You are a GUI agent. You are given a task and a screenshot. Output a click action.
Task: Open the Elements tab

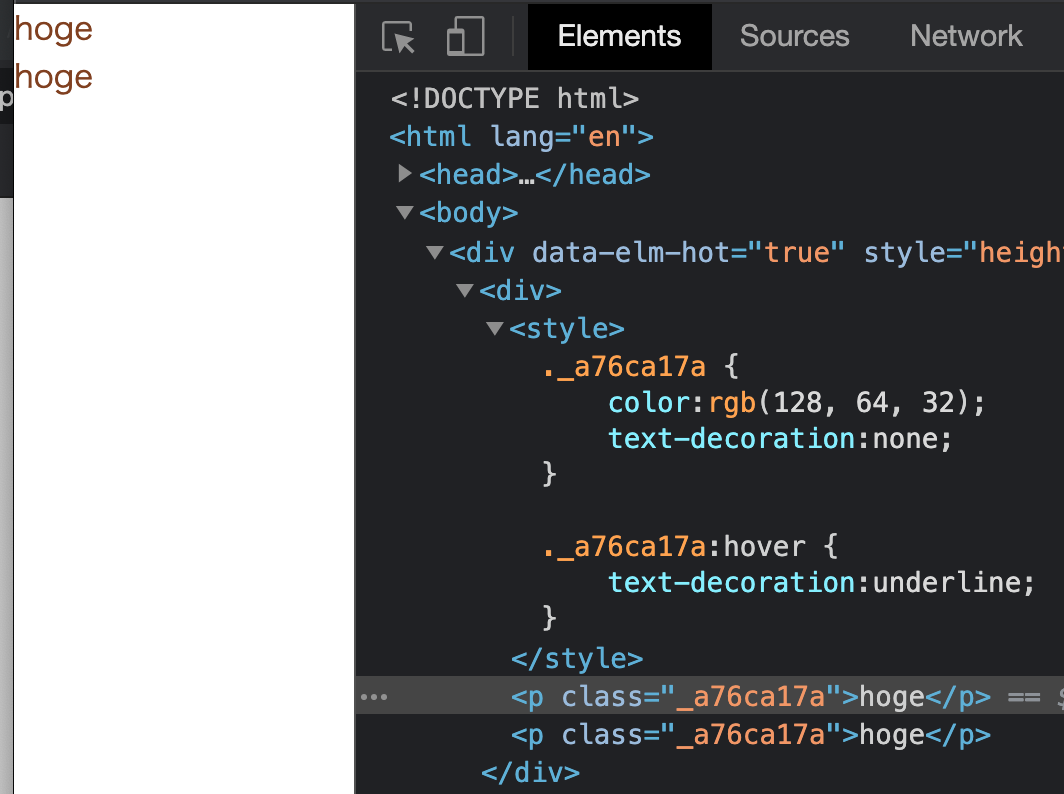619,37
